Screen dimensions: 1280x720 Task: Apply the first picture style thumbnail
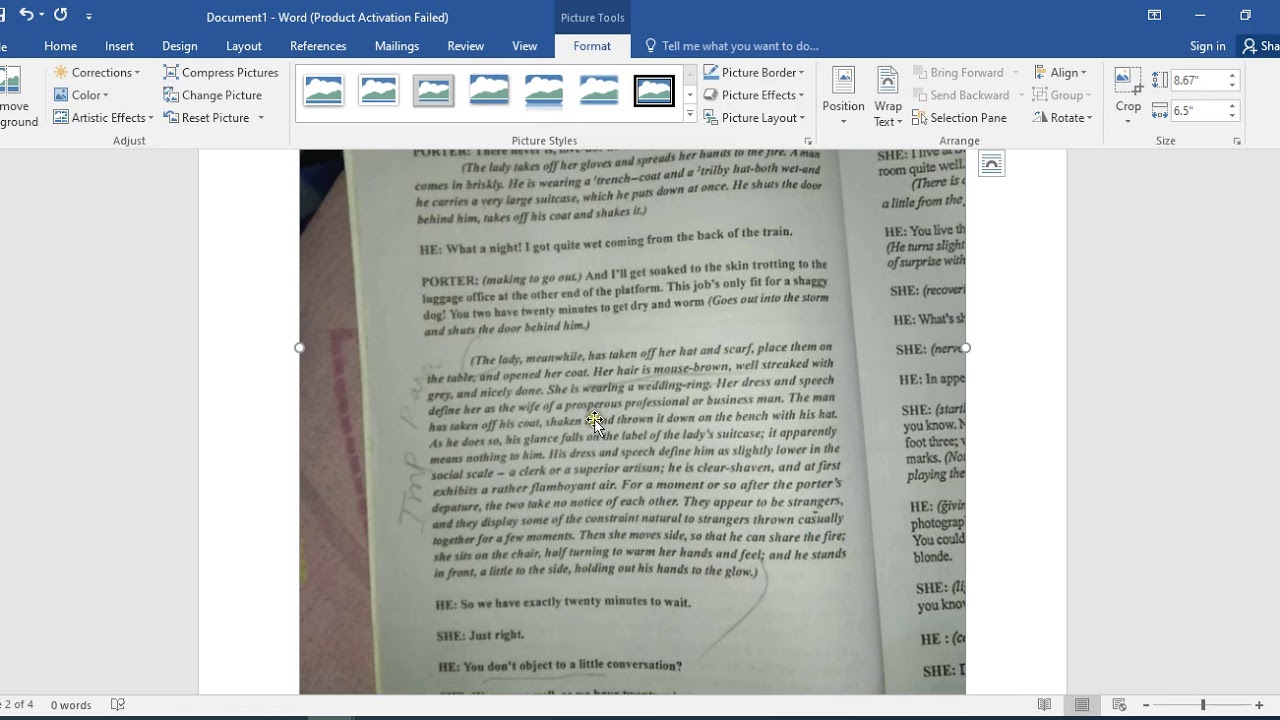click(324, 91)
